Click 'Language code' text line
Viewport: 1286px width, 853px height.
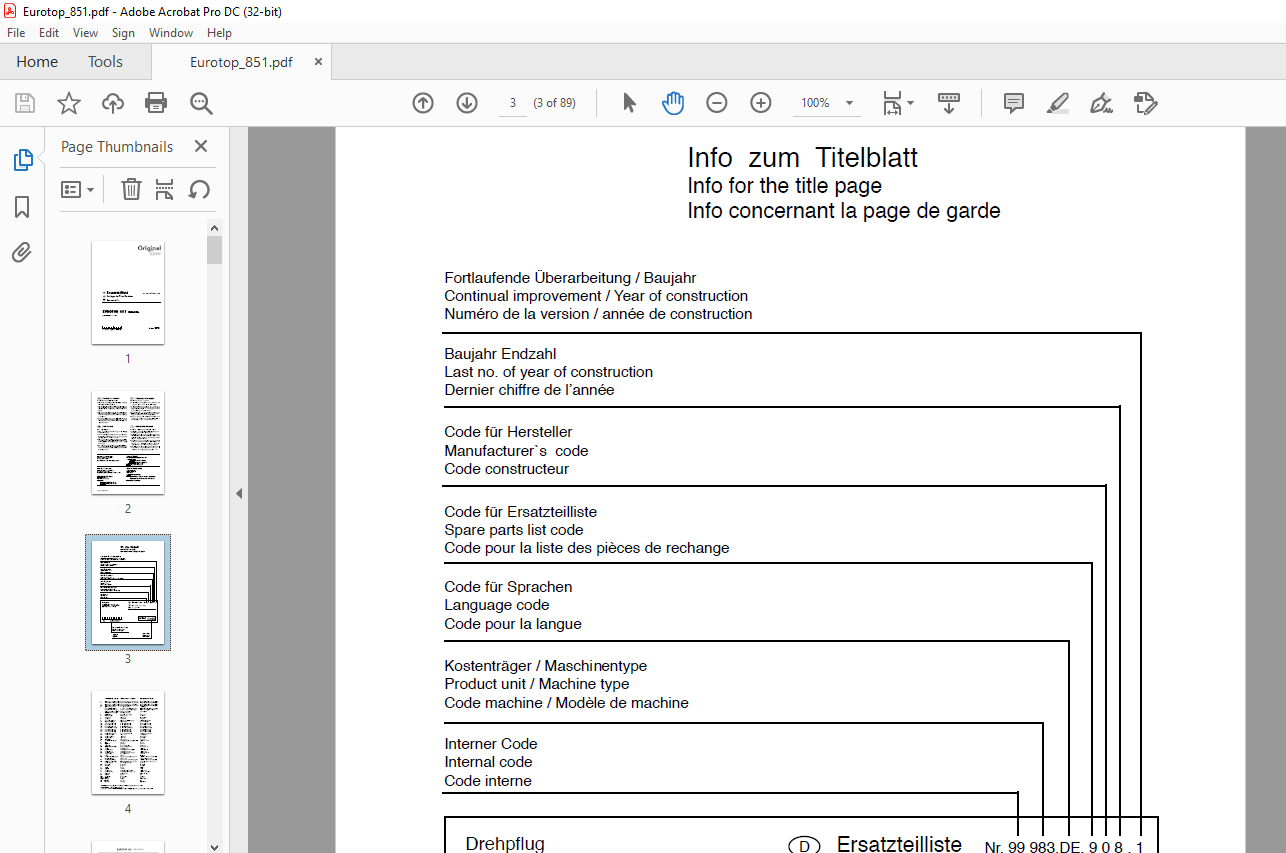(x=497, y=605)
